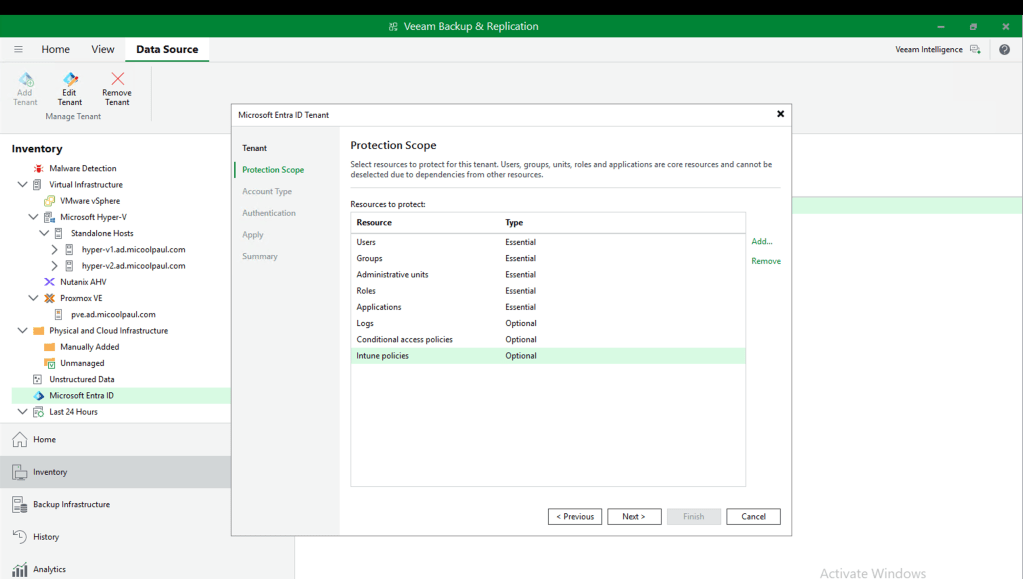This screenshot has width=1023, height=579.
Task: Select Protection Scope wizard step
Action: coord(273,170)
